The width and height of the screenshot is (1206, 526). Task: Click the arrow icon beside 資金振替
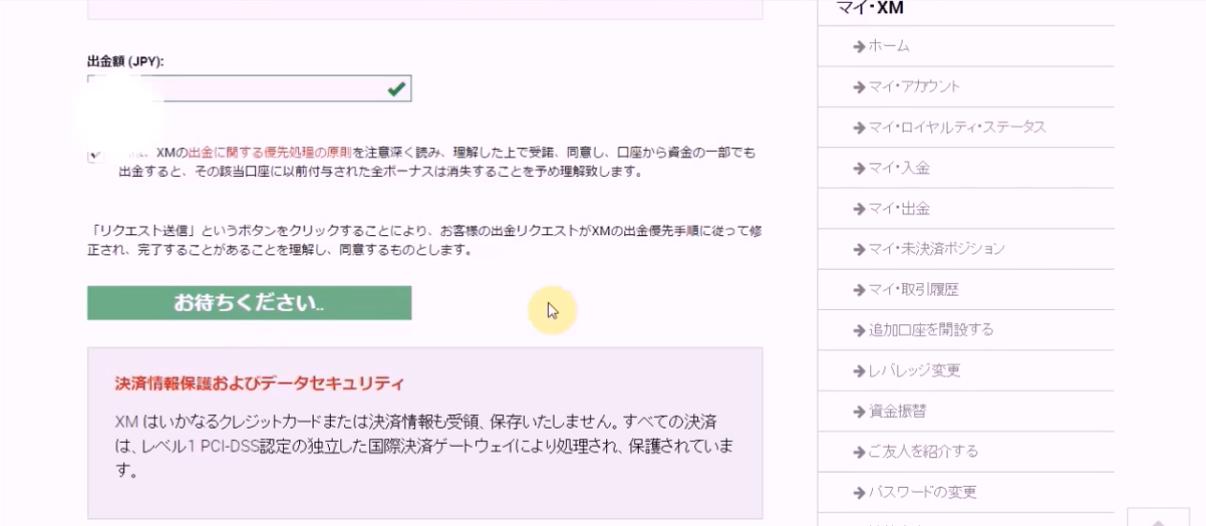(x=859, y=411)
